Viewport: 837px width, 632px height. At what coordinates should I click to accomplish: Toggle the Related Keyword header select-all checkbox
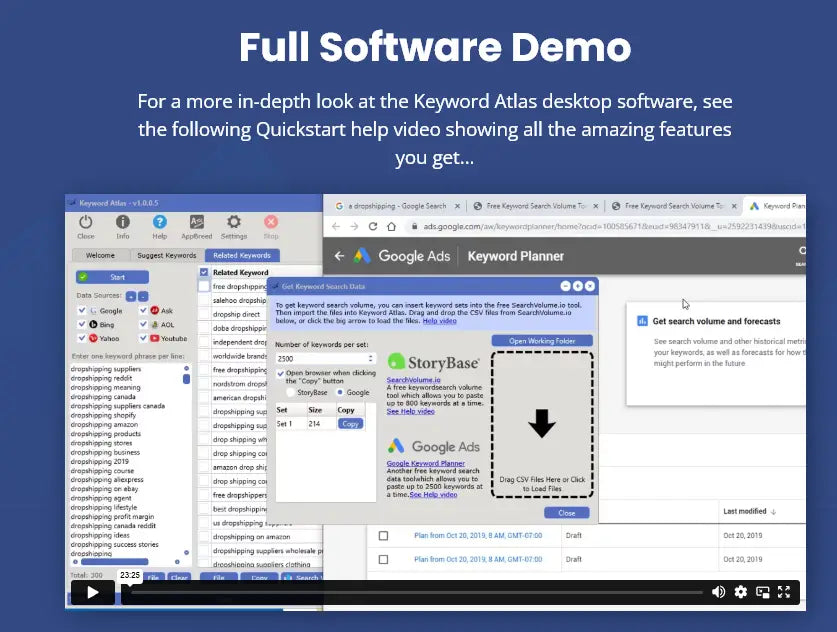tap(204, 272)
